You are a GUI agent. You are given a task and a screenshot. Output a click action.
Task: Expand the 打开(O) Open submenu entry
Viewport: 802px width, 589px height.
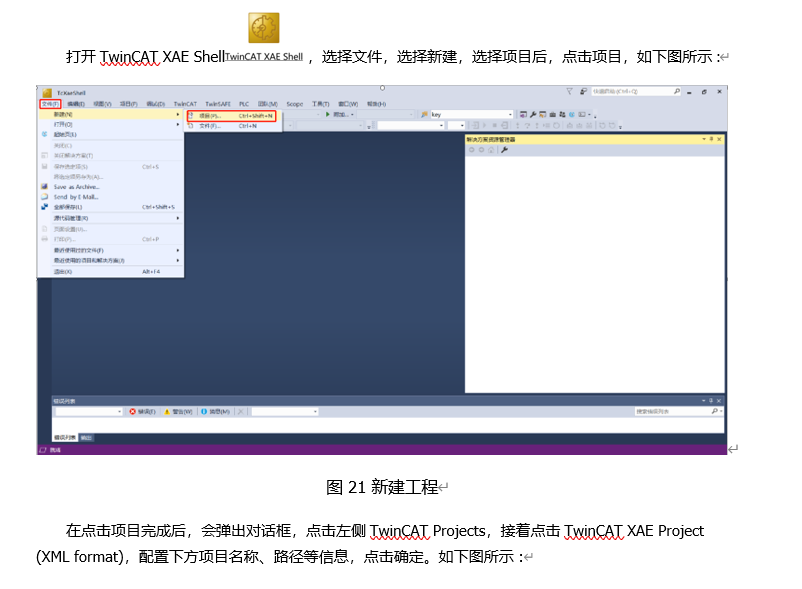pos(111,124)
